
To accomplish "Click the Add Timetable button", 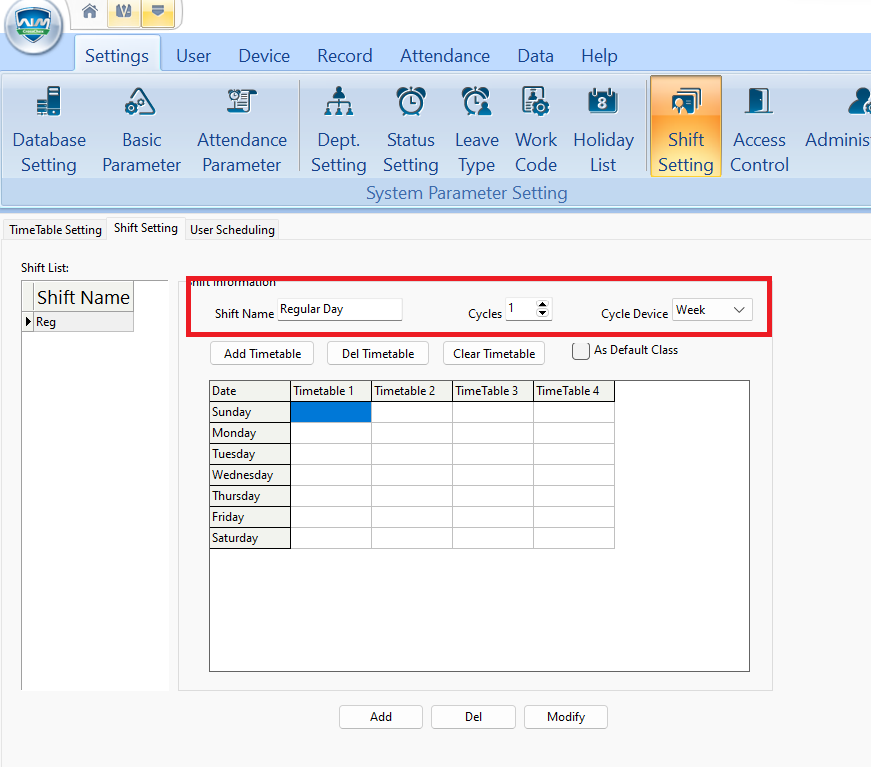I will [x=262, y=354].
